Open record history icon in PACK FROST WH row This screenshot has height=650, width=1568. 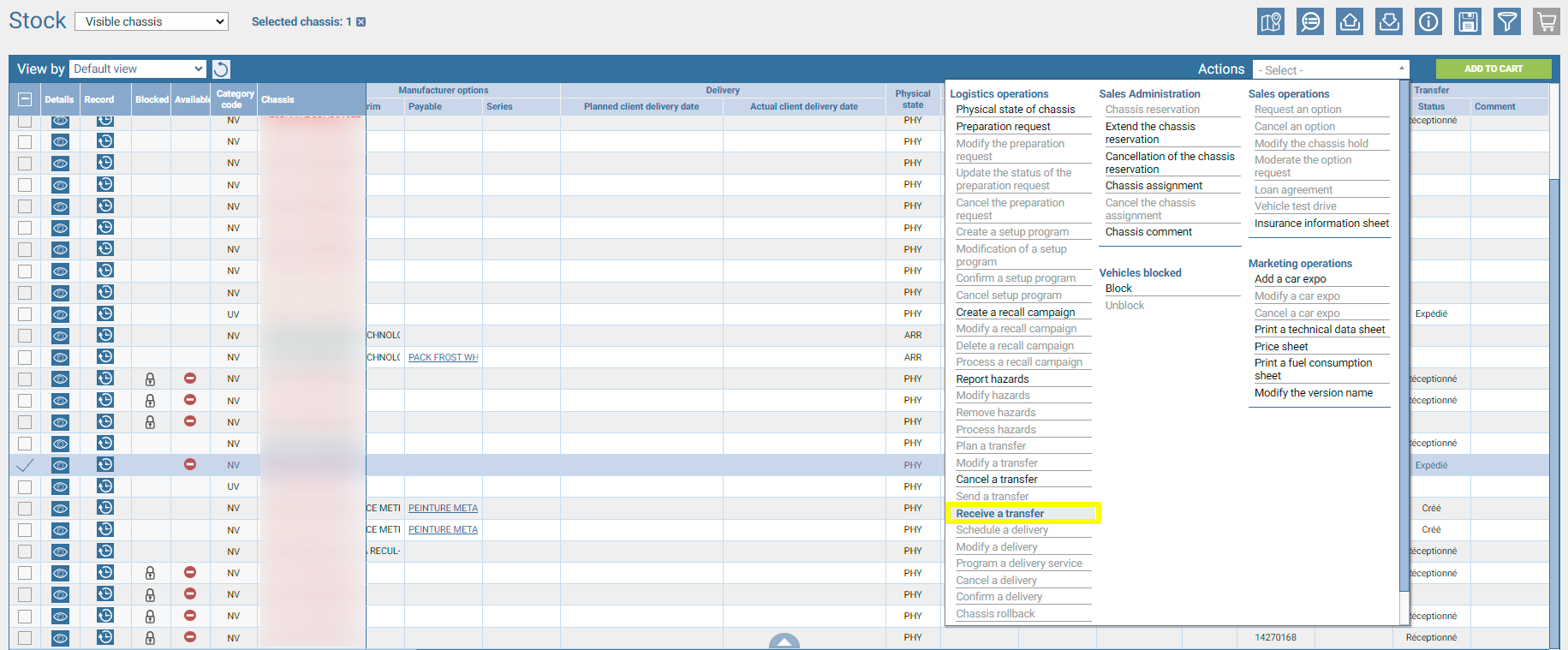[x=105, y=356]
